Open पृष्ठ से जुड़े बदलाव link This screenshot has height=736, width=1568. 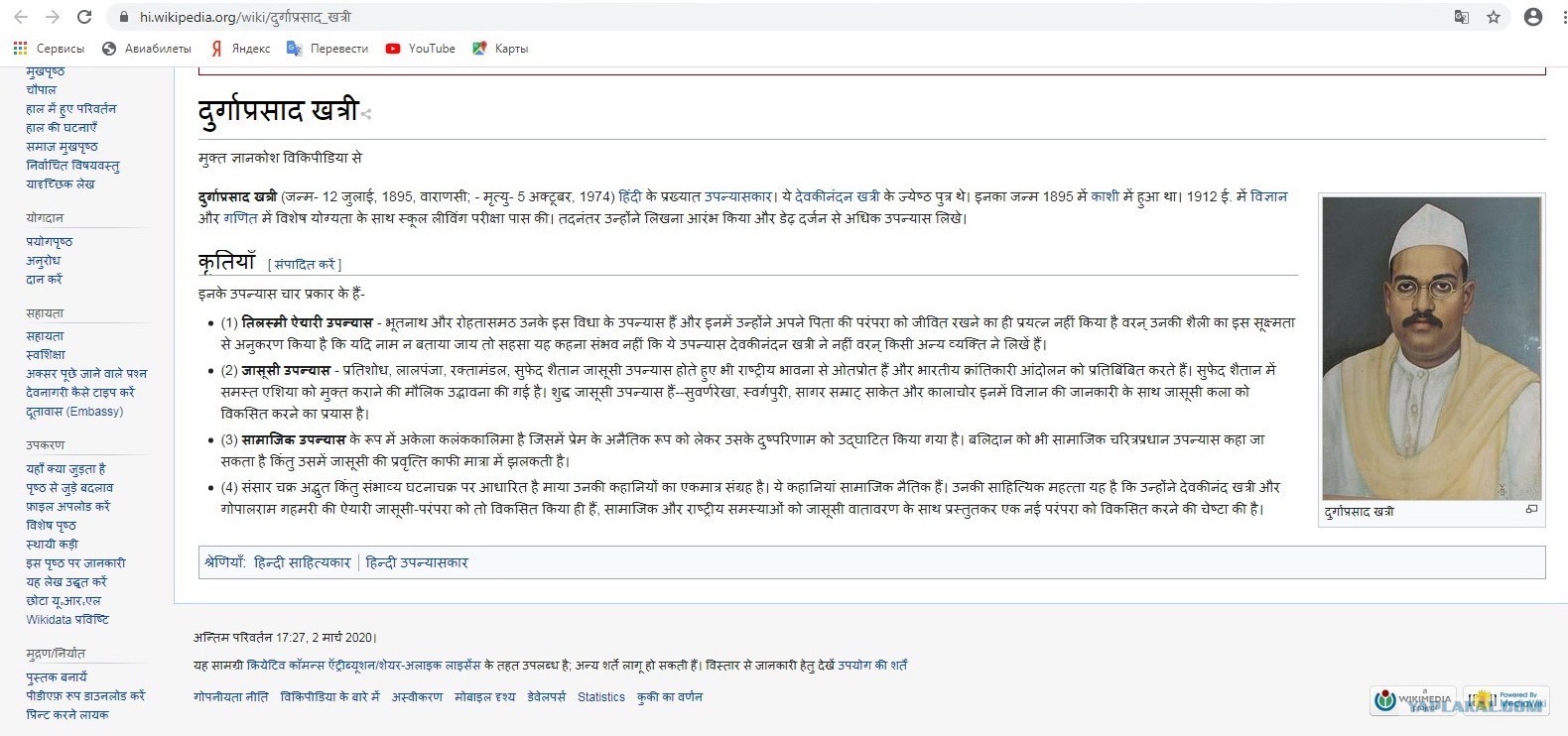pyautogui.click(x=69, y=488)
